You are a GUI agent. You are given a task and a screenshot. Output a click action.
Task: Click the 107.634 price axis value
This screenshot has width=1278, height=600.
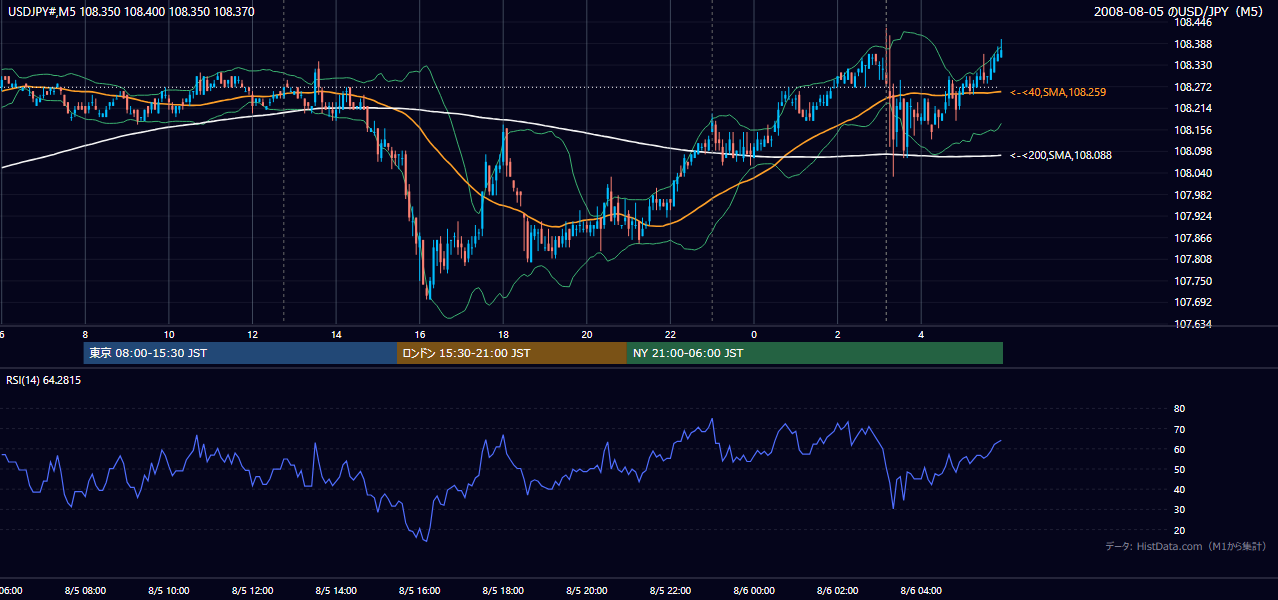coord(1191,324)
